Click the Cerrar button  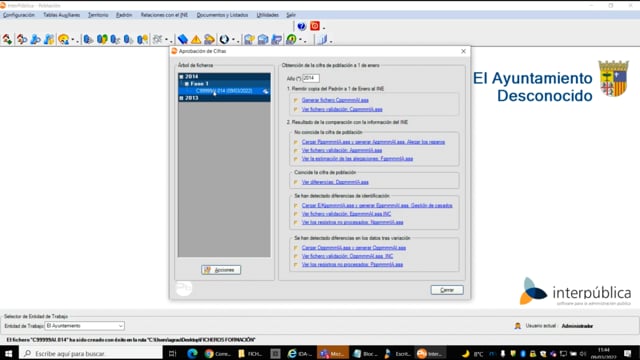447,290
